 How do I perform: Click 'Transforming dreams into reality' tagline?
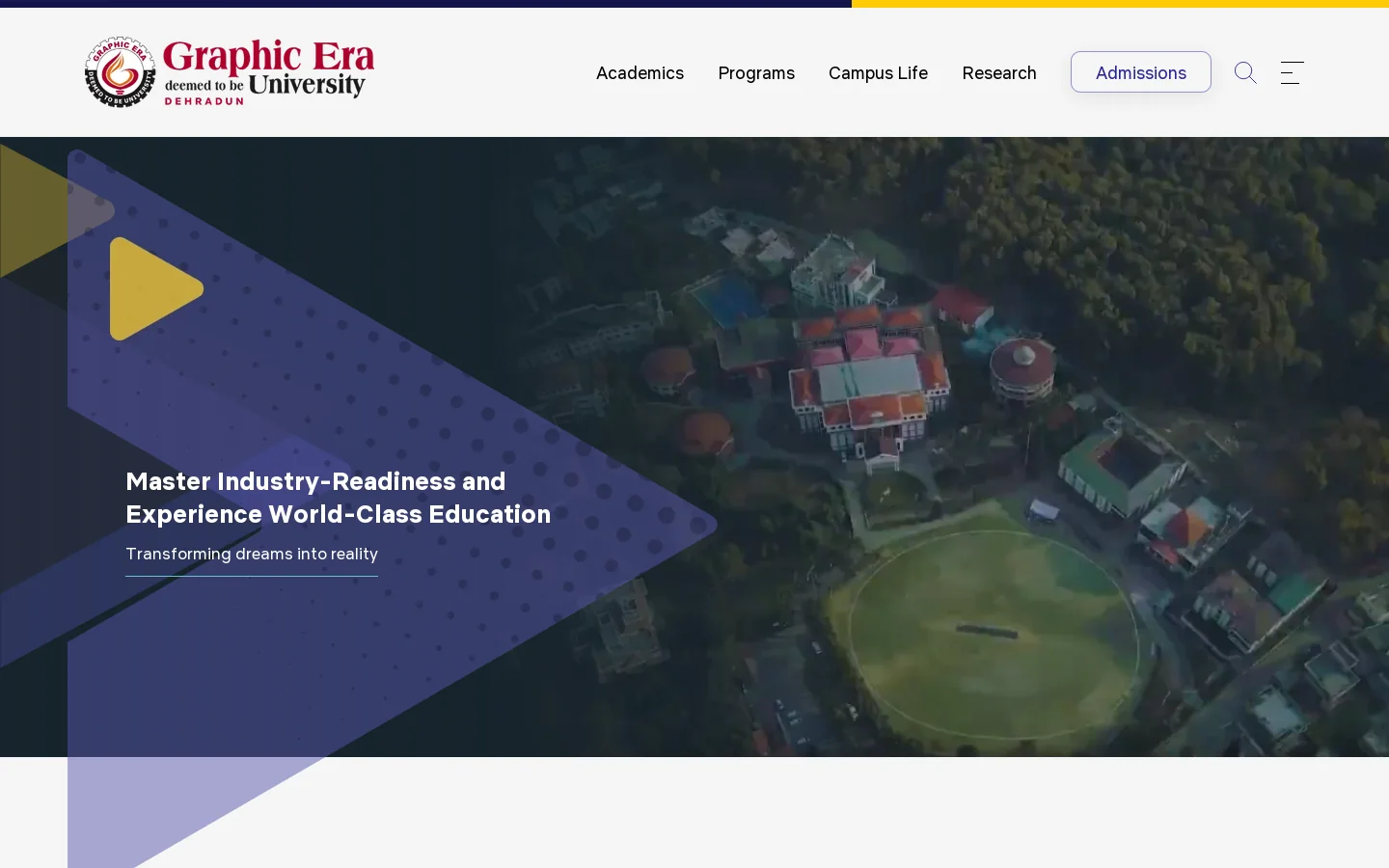pyautogui.click(x=252, y=554)
